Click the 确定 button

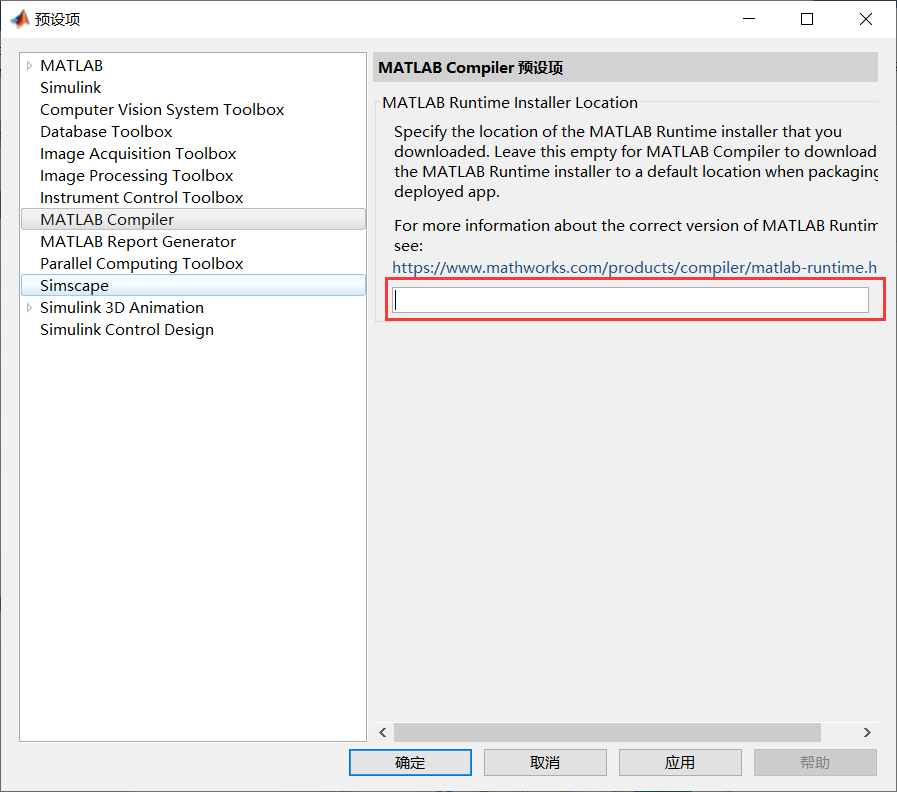pyautogui.click(x=410, y=762)
